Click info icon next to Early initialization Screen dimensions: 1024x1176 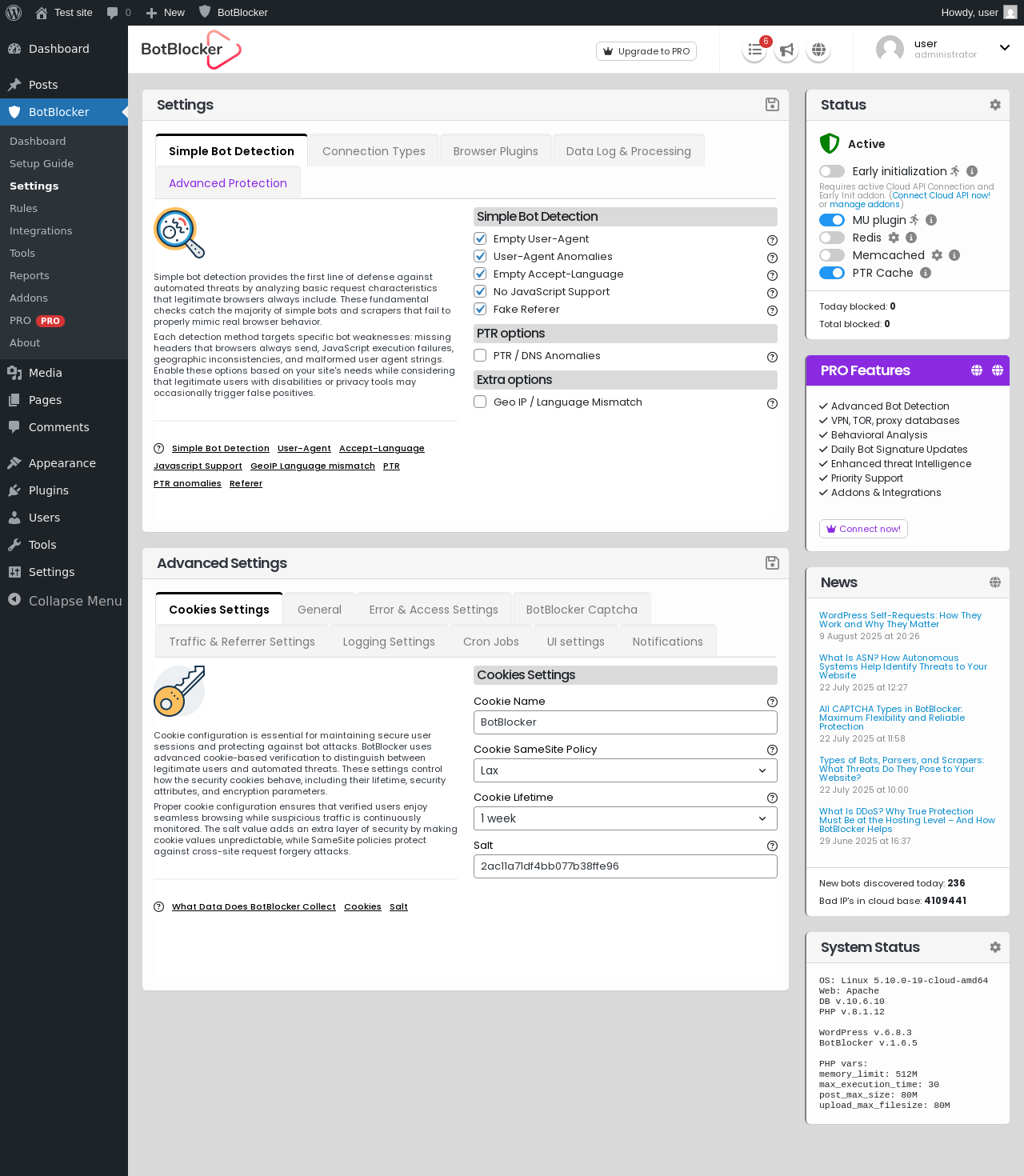pos(972,171)
